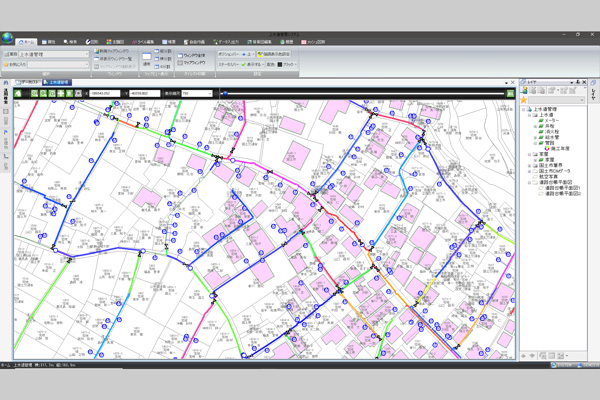Click the 強調表示色設定 button
This screenshot has width=600, height=400.
[x=274, y=54]
